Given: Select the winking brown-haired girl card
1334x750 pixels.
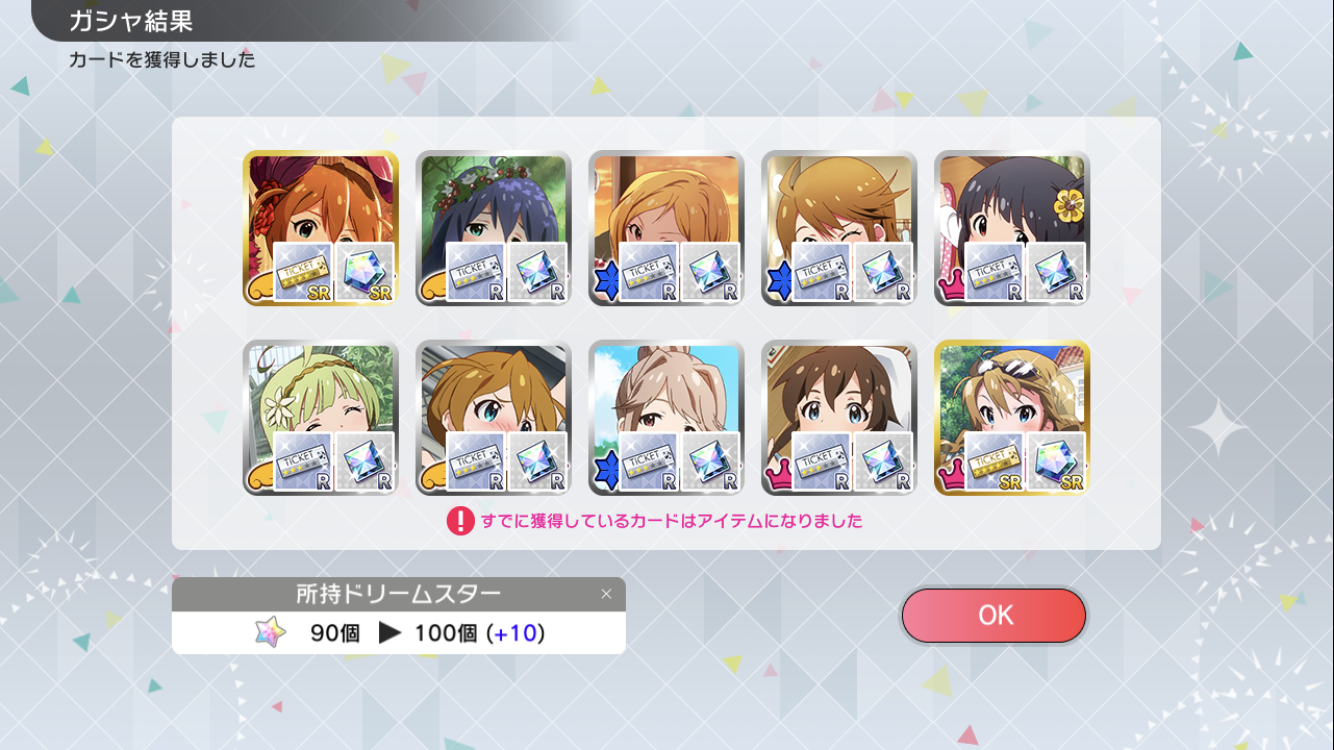Looking at the screenshot, I should (x=839, y=228).
